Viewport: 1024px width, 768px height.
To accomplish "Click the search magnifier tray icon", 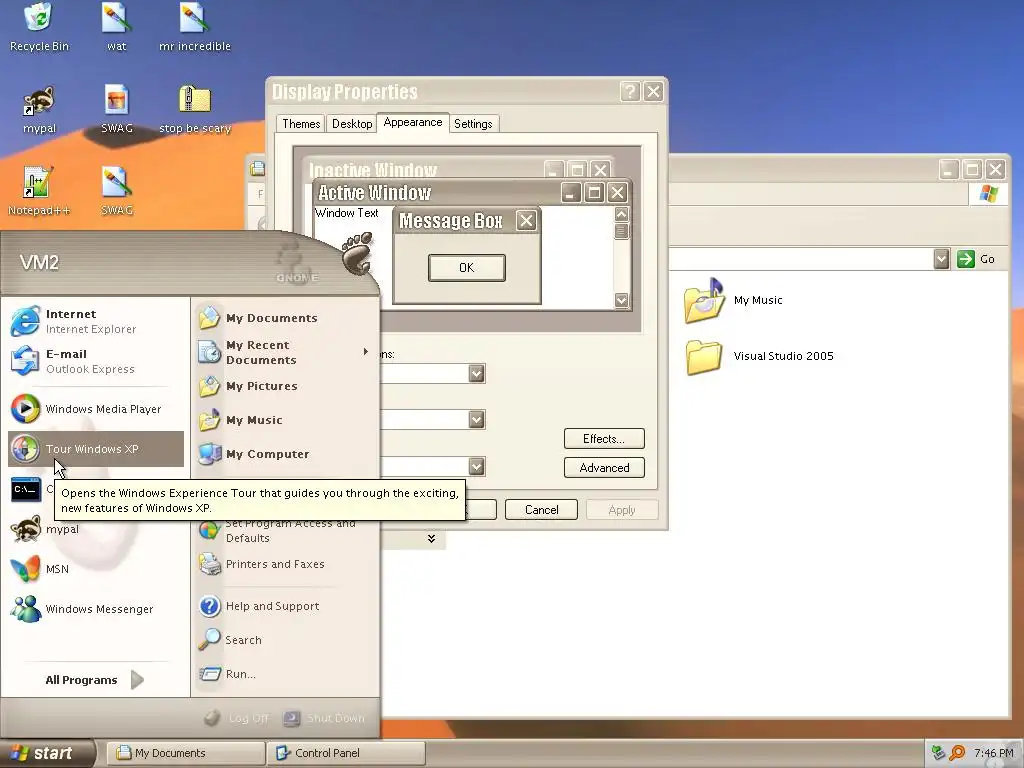I will (957, 753).
